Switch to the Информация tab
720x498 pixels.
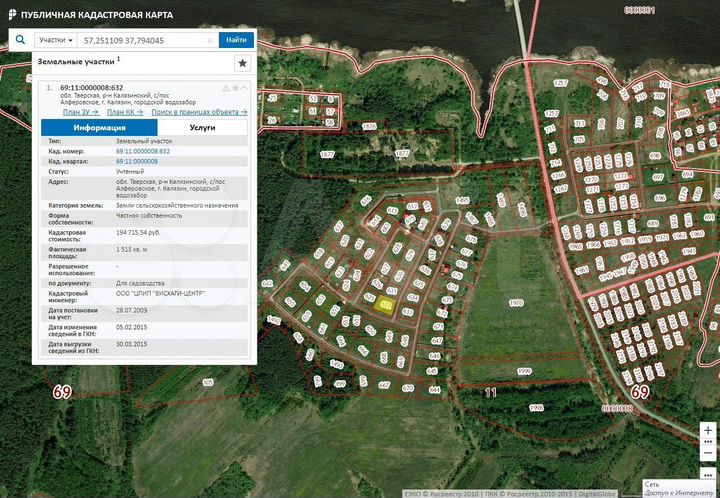click(x=99, y=128)
